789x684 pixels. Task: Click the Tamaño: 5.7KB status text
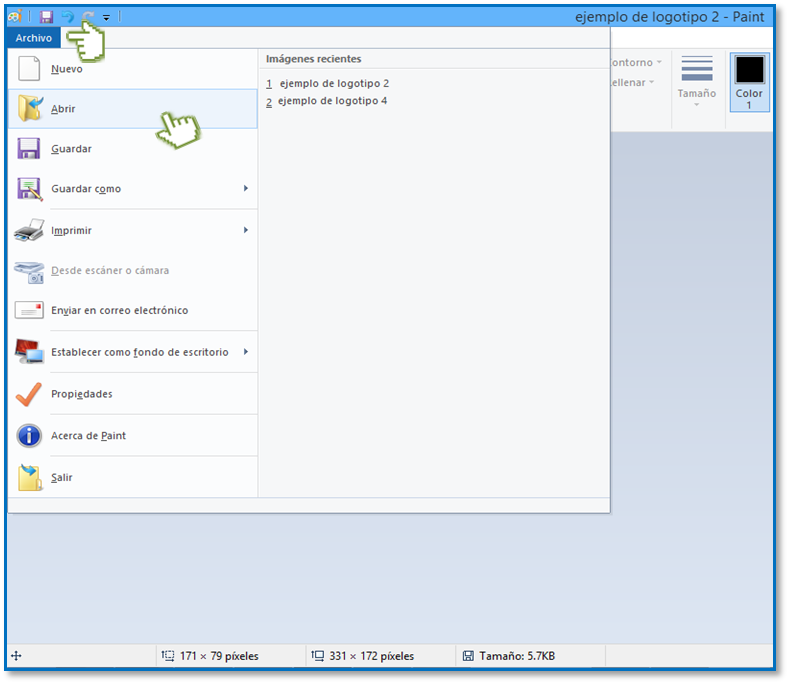pos(517,656)
